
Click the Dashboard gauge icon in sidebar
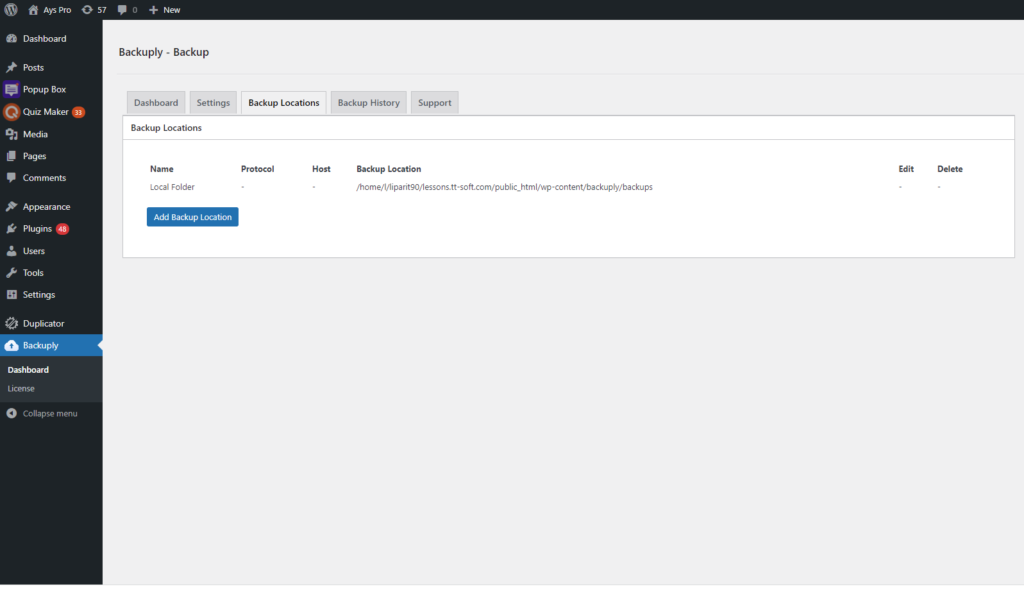pyautogui.click(x=12, y=39)
